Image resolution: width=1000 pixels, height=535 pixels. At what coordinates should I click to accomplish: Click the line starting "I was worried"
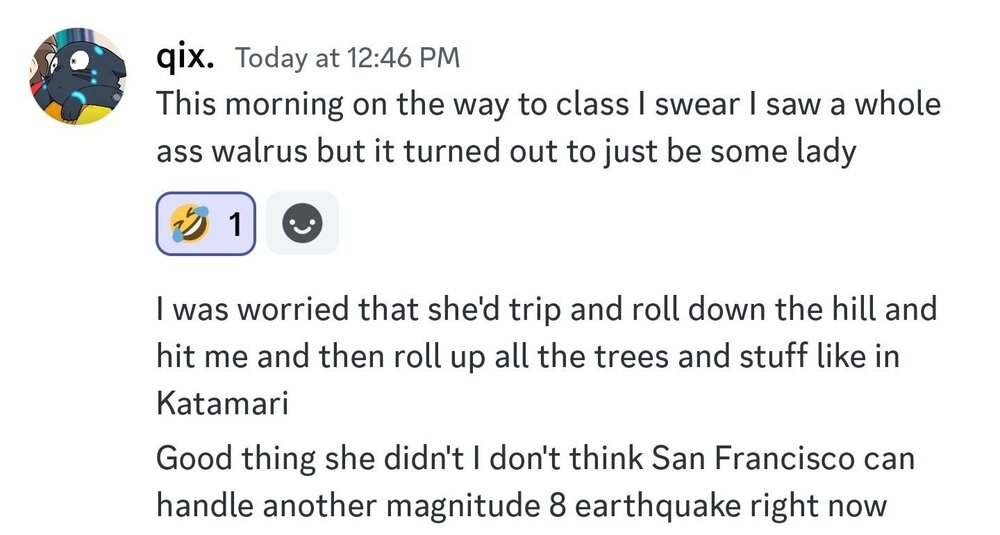pyautogui.click(x=546, y=310)
